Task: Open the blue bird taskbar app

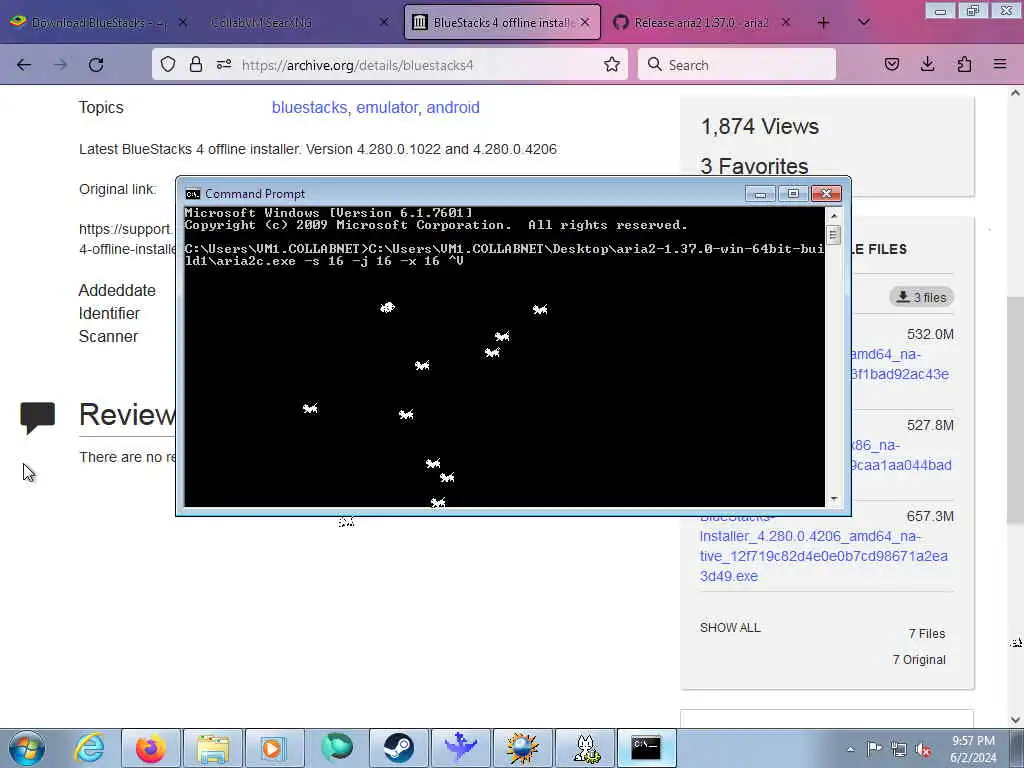Action: 460,748
